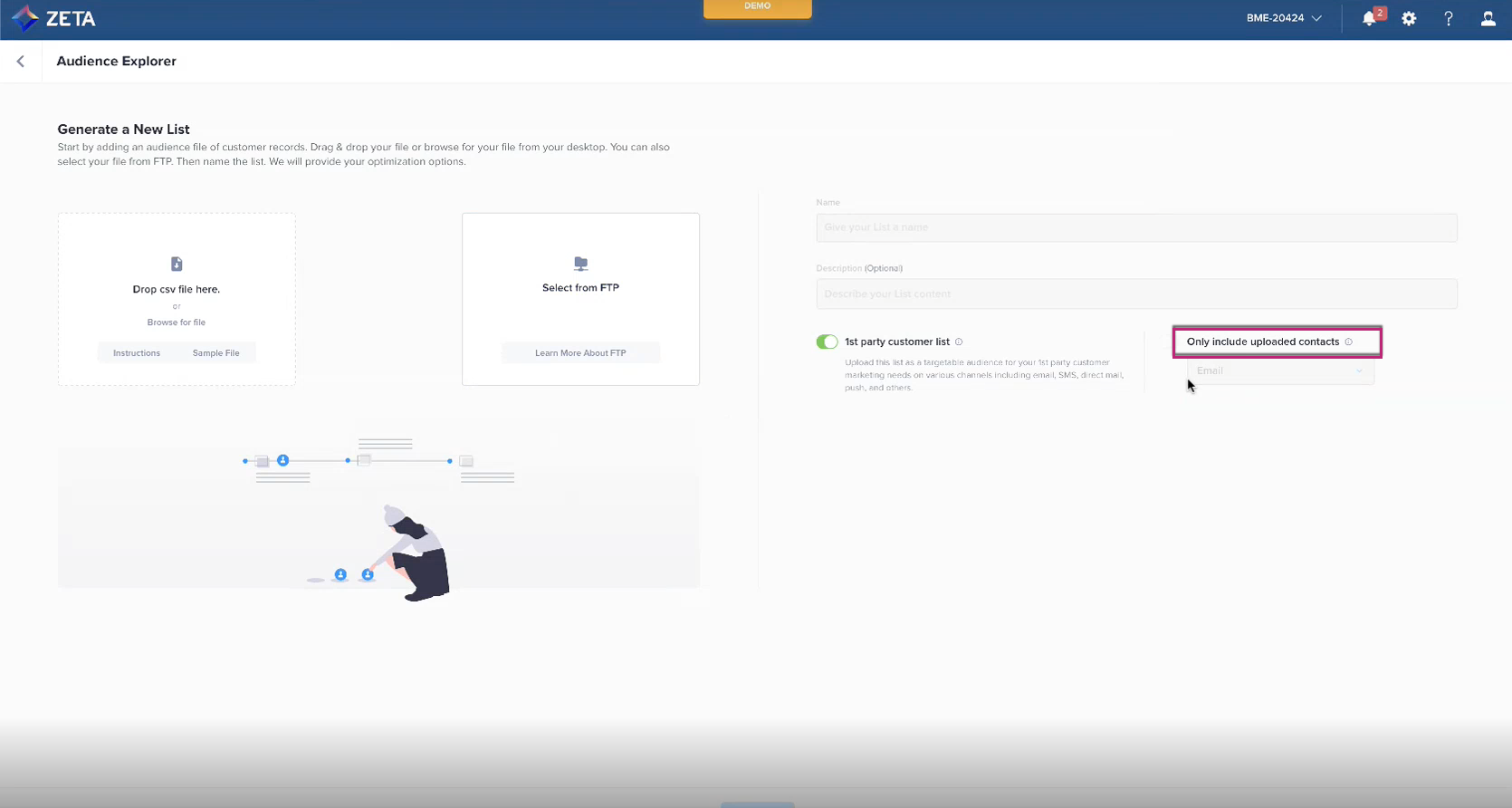Expand the BME-20424 account dropdown
Image resolution: width=1512 pixels, height=808 pixels.
(x=1284, y=18)
